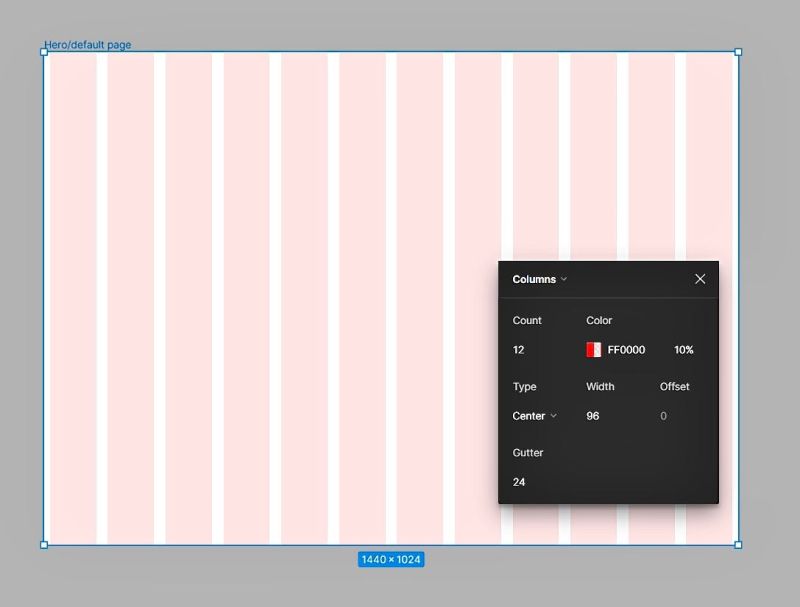
Task: Edit the column Width value of 96
Action: 592,416
